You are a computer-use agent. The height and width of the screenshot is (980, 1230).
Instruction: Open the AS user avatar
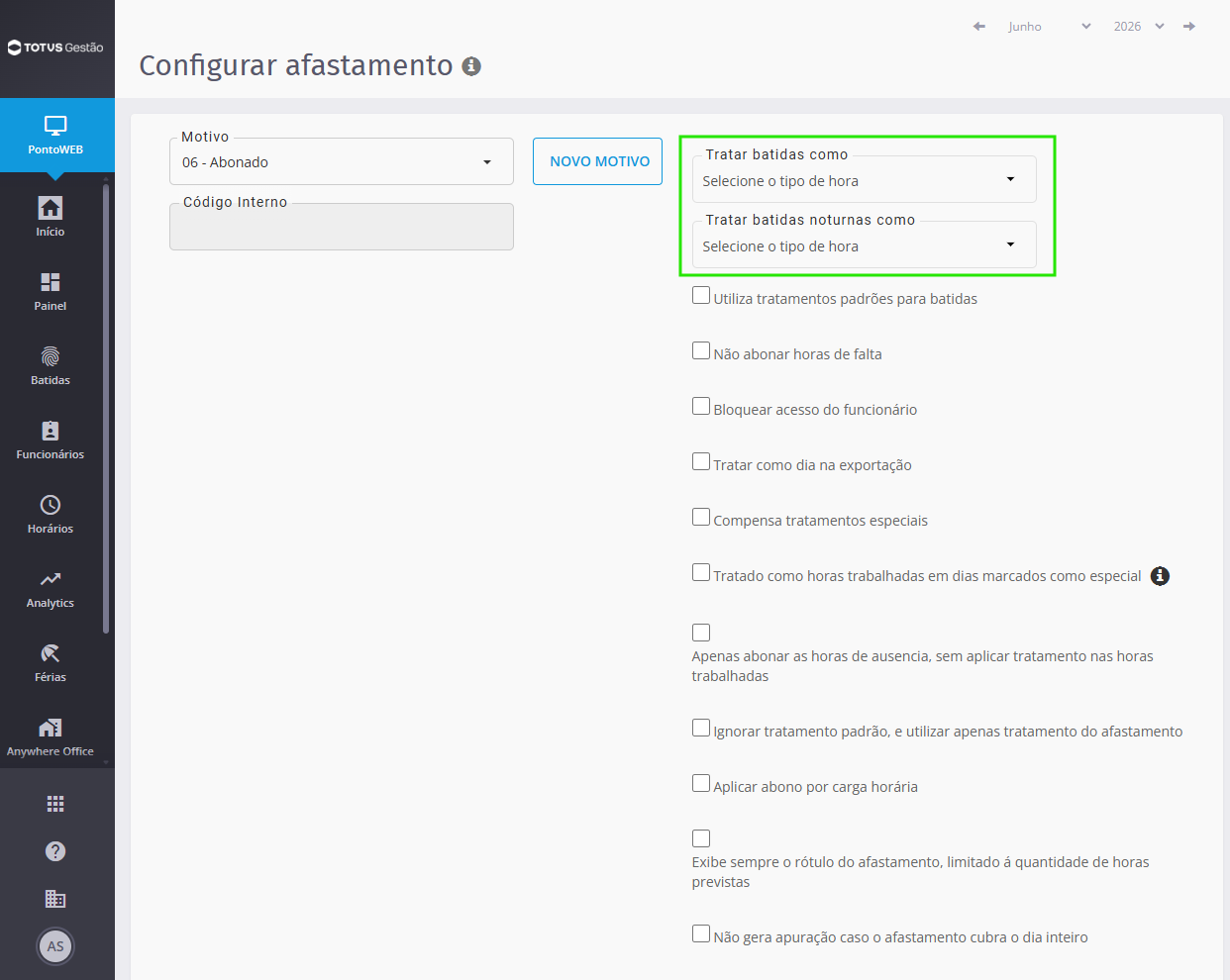pyautogui.click(x=55, y=946)
